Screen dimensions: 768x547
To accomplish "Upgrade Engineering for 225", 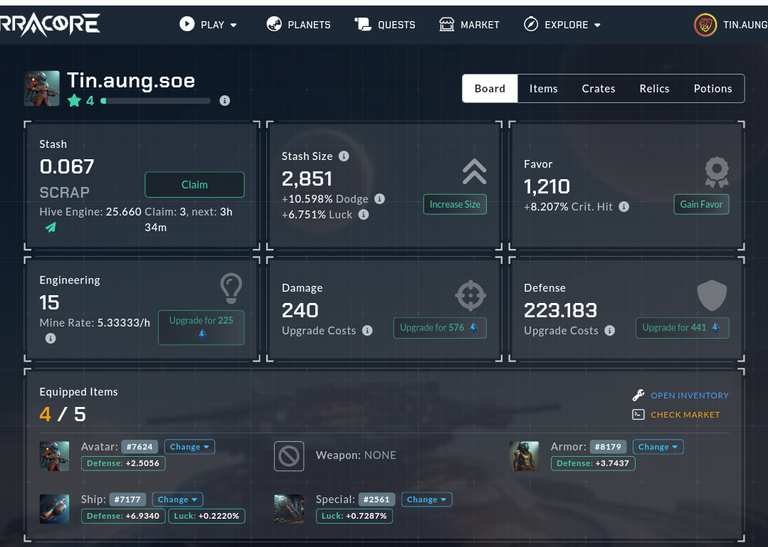I will (x=201, y=327).
